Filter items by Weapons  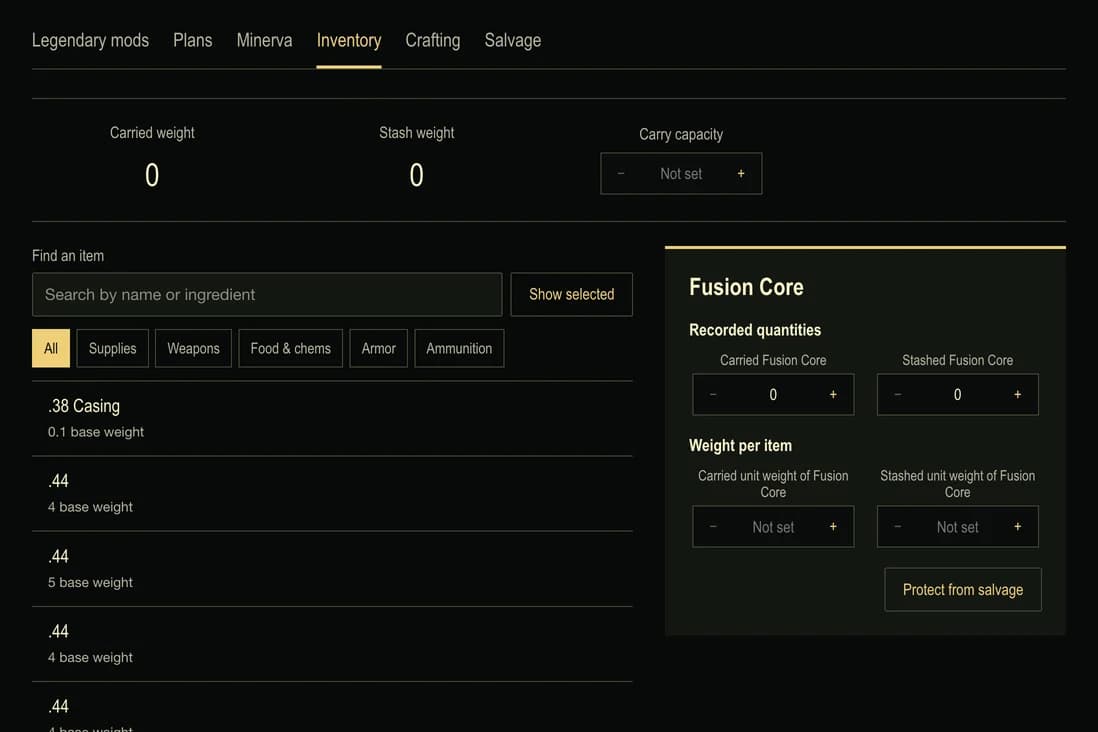(193, 348)
